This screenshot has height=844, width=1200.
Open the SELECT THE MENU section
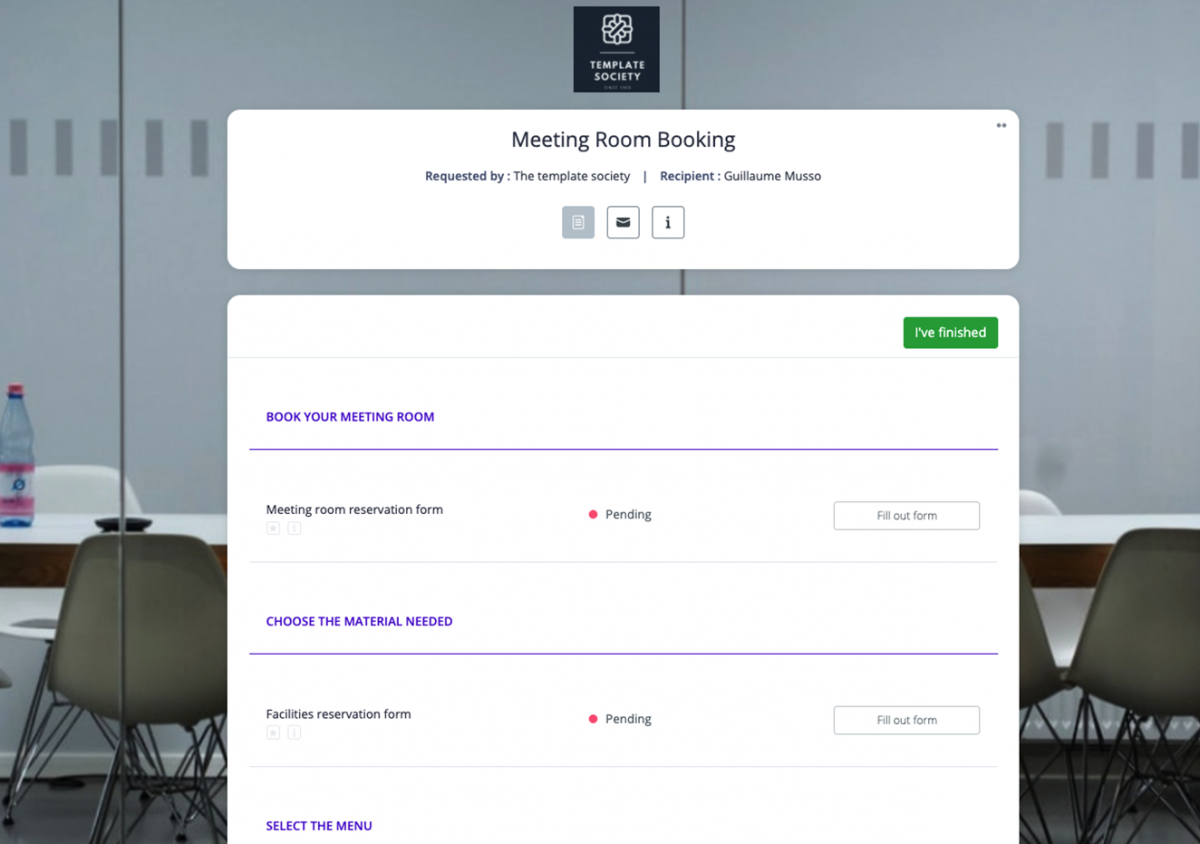319,825
